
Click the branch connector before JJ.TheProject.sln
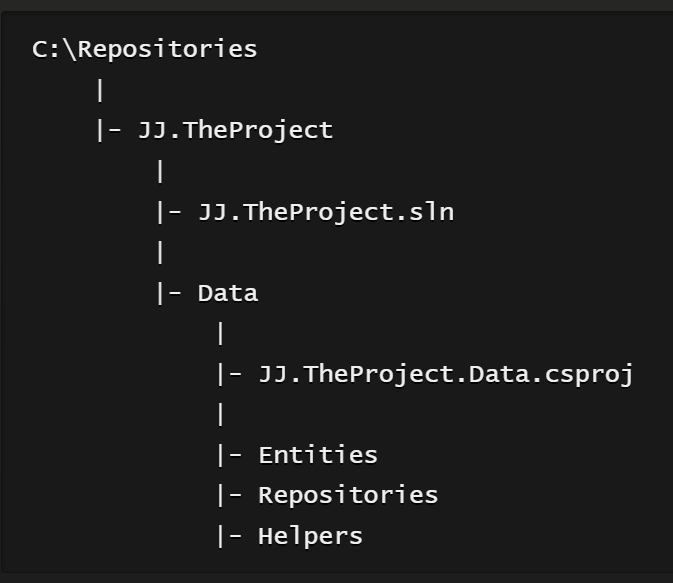point(169,212)
